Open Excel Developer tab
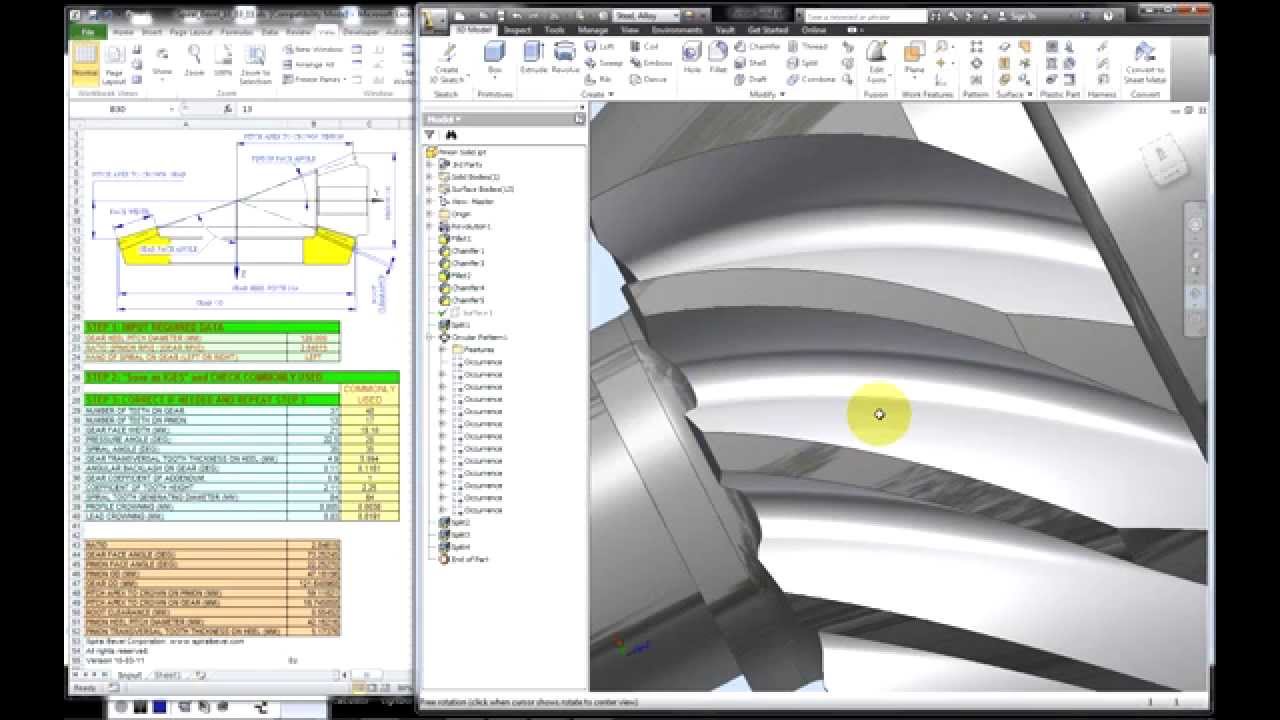 point(361,32)
